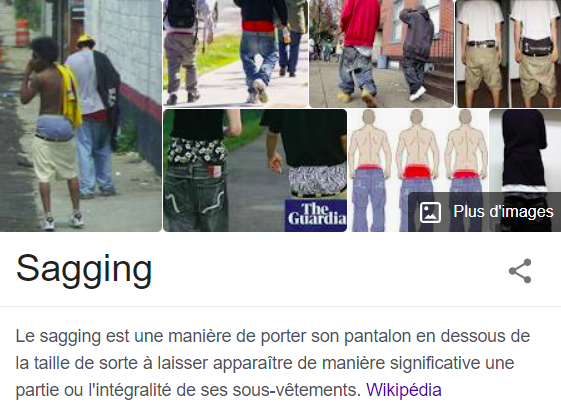This screenshot has height=419, width=561.
Task: Select the red hoodie person photo
Action: 381,53
